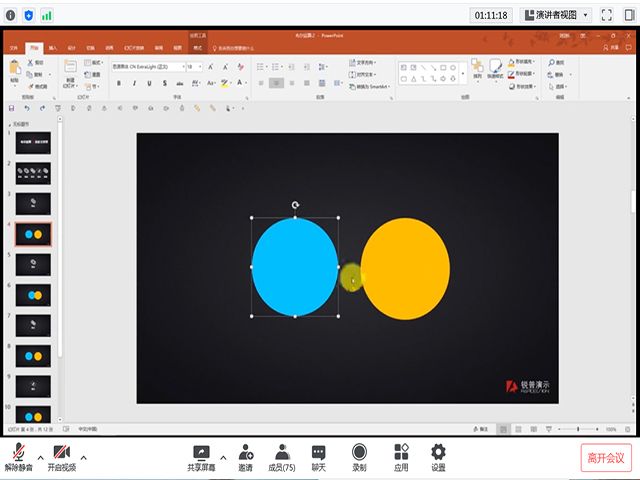640x480 pixels.
Task: Enter full screen using top-right icon
Action: click(x=606, y=15)
